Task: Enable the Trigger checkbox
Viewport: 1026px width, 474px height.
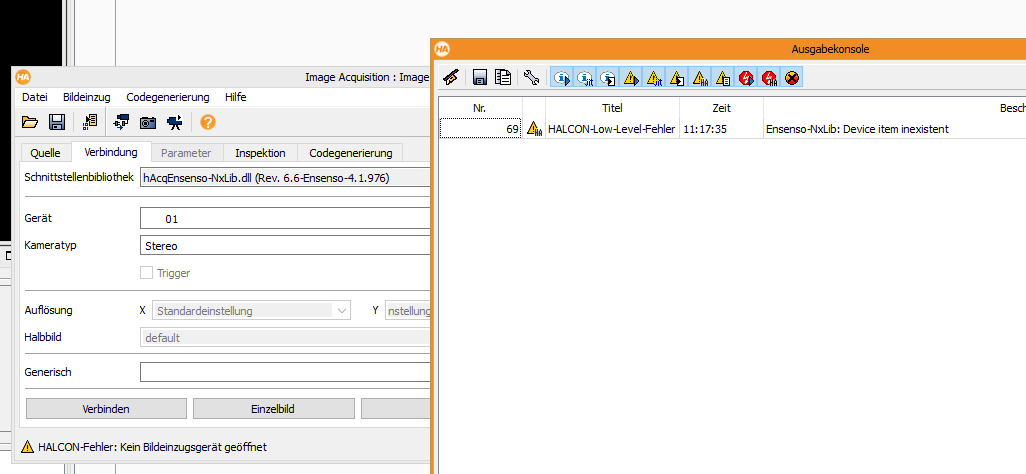Action: 147,273
